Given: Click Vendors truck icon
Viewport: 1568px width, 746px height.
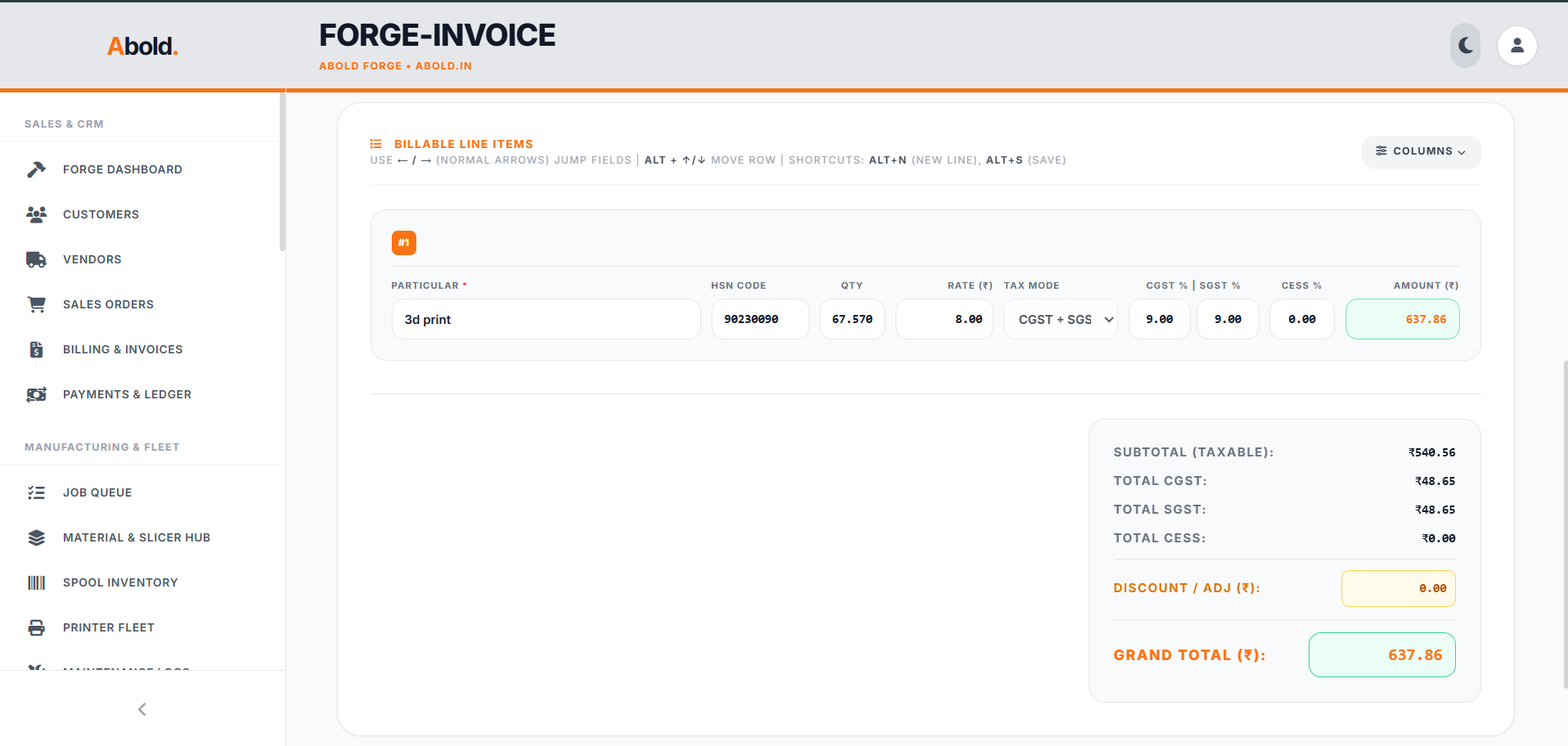Looking at the screenshot, I should 36,259.
